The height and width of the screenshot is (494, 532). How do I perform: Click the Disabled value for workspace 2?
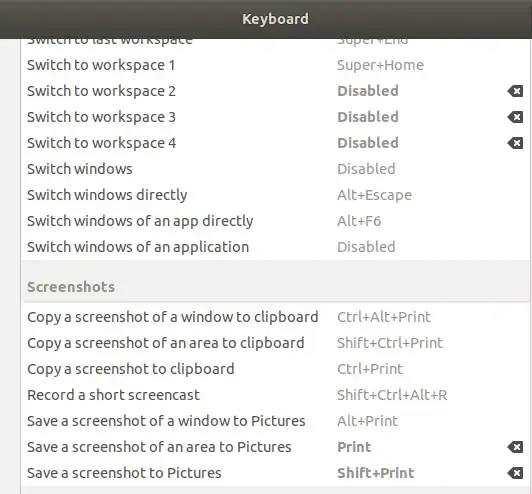tap(368, 91)
